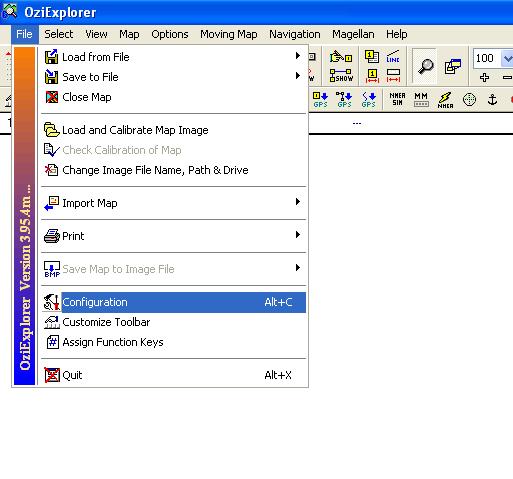Click the zoom level field showing 100
513x479 pixels.
[x=487, y=58]
